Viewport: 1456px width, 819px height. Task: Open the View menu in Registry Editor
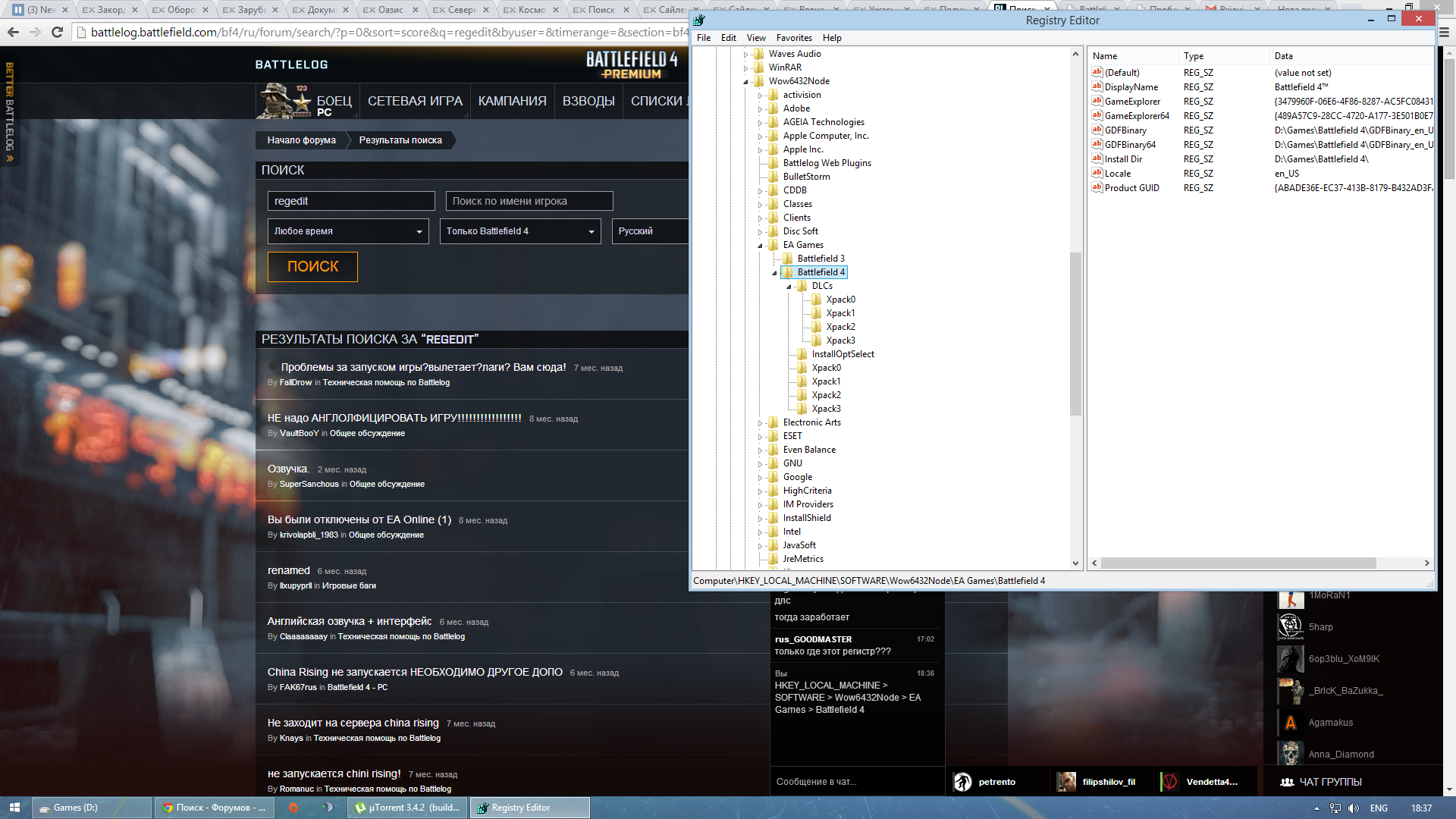coord(756,38)
